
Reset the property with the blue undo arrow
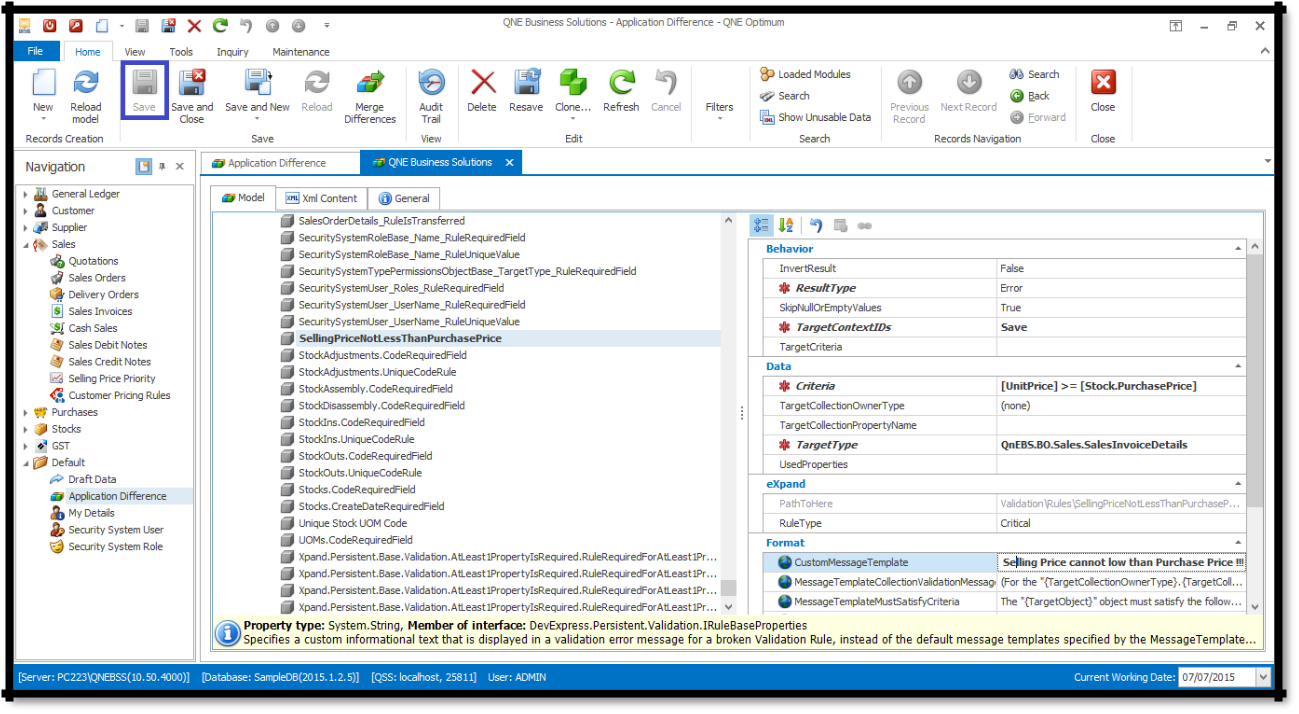click(x=817, y=226)
